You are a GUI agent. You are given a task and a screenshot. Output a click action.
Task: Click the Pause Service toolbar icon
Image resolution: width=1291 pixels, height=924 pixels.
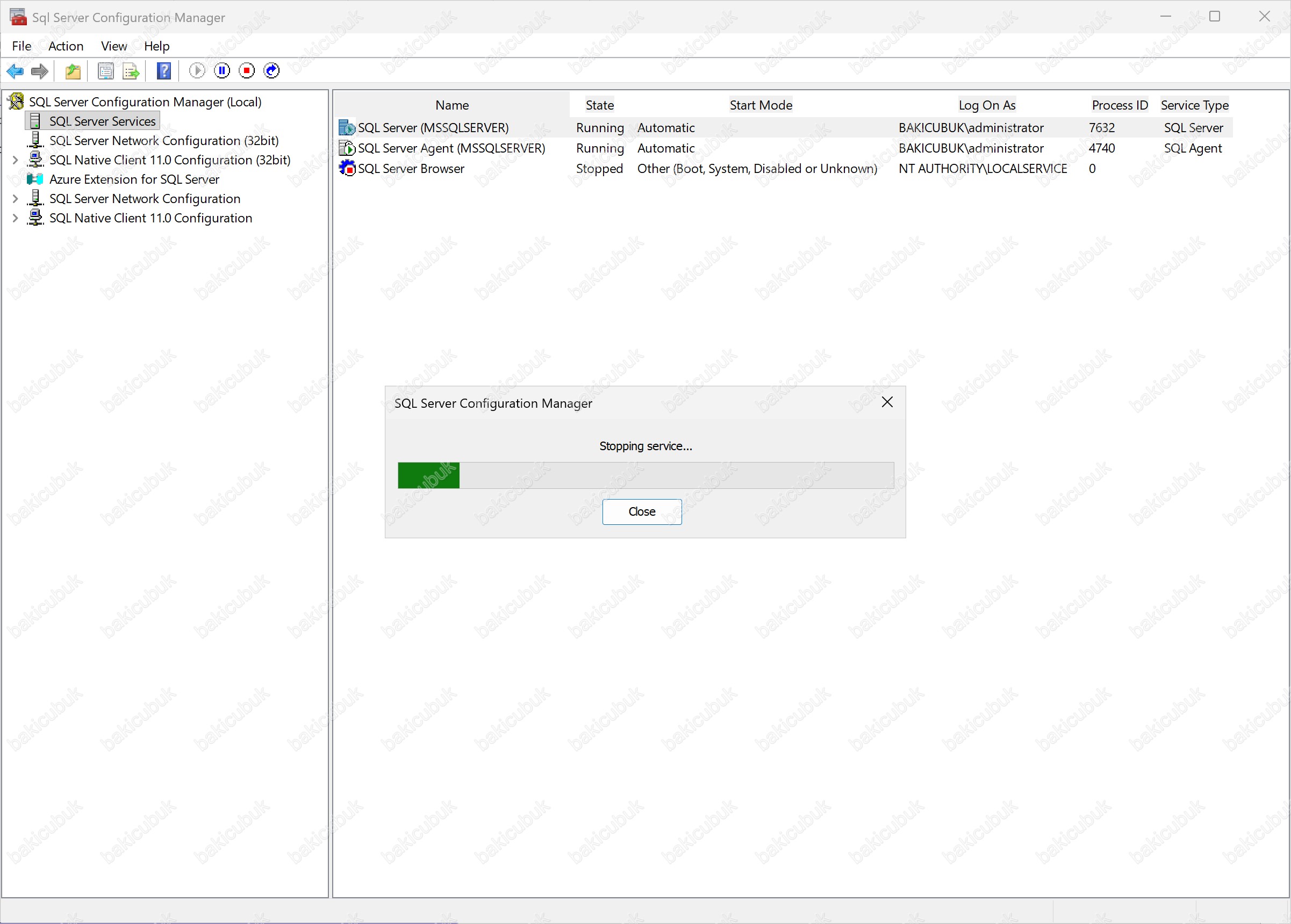pos(222,70)
